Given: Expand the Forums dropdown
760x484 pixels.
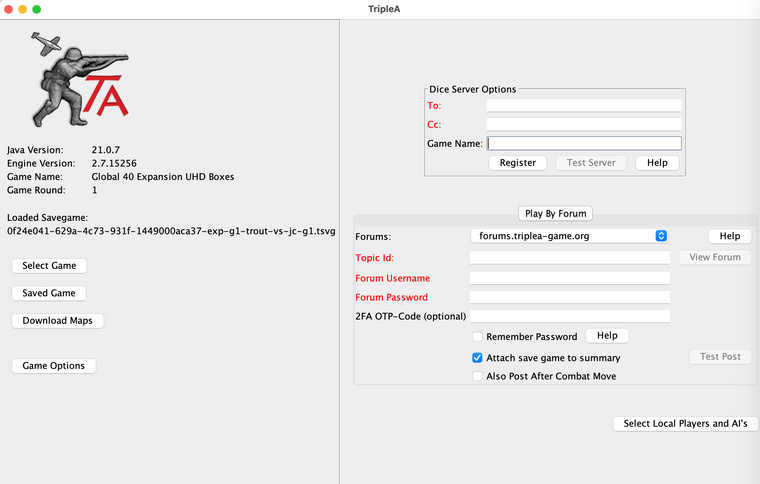Looking at the screenshot, I should 570,236.
